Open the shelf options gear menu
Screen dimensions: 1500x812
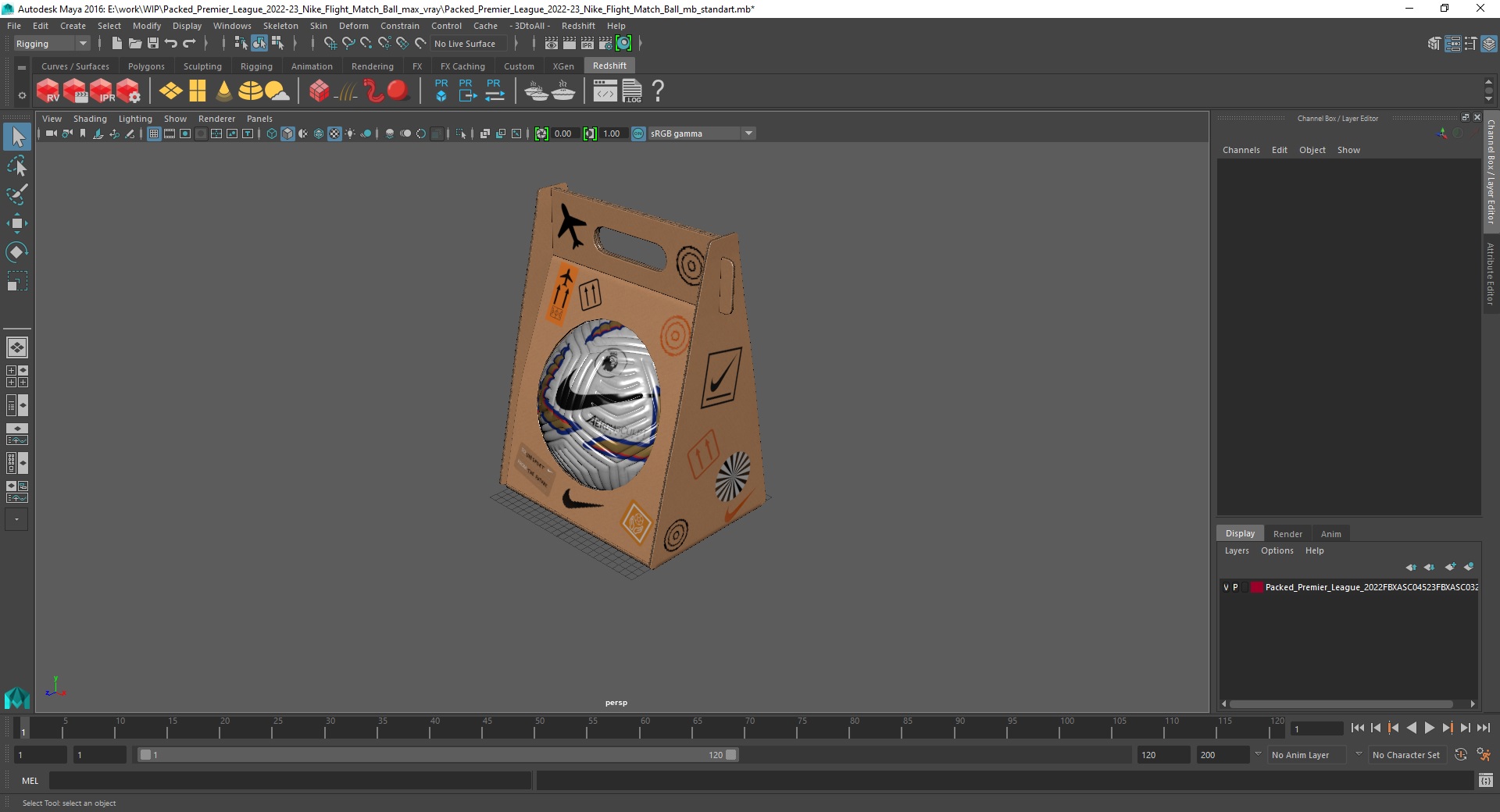[x=22, y=95]
